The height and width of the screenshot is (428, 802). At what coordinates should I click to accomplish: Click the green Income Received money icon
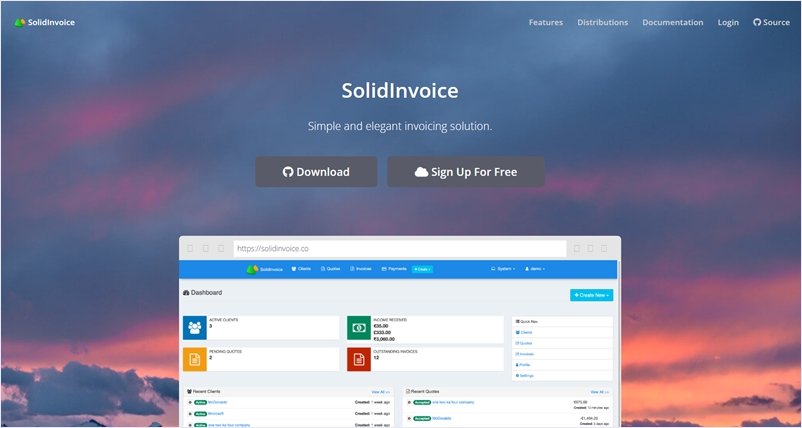359,327
